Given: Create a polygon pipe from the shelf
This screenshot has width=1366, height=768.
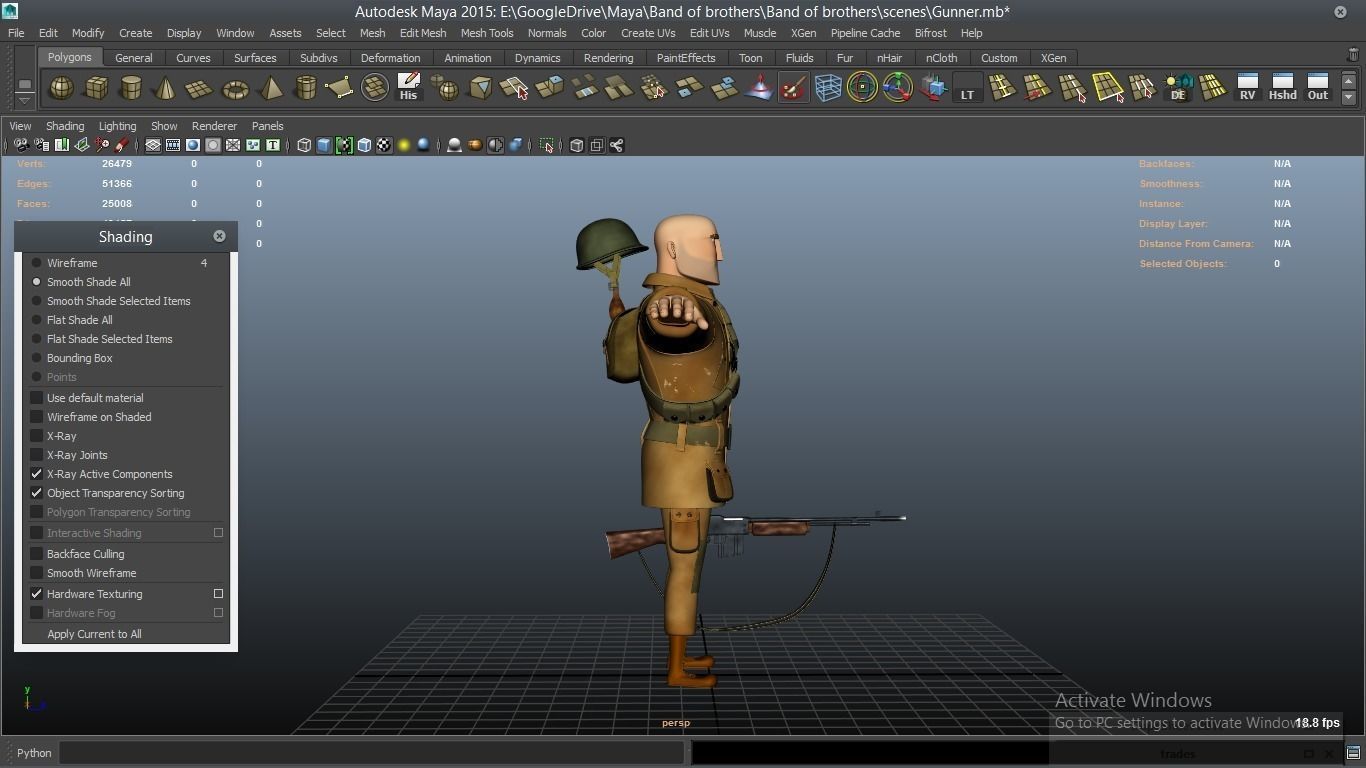Looking at the screenshot, I should (x=305, y=88).
